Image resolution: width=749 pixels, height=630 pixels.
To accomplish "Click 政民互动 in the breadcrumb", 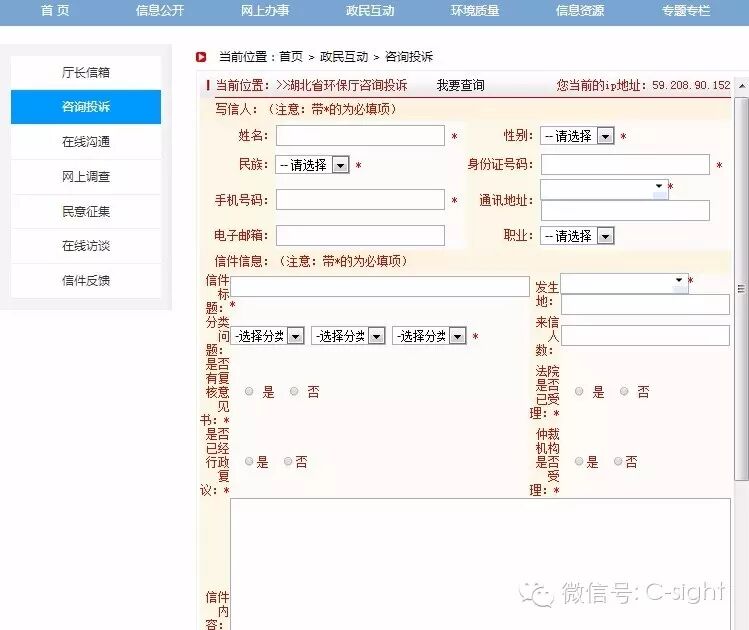I will point(344,57).
